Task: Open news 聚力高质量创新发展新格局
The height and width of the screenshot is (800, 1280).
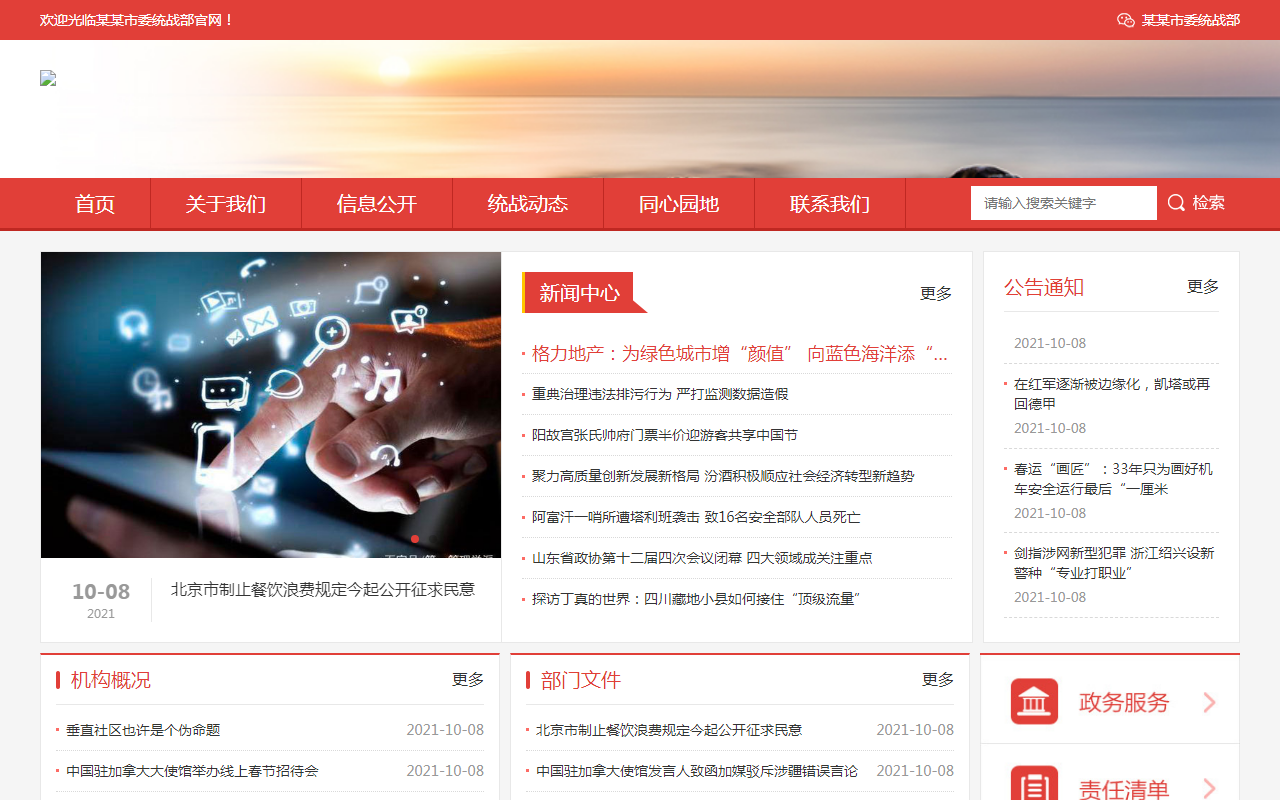Action: (x=723, y=476)
